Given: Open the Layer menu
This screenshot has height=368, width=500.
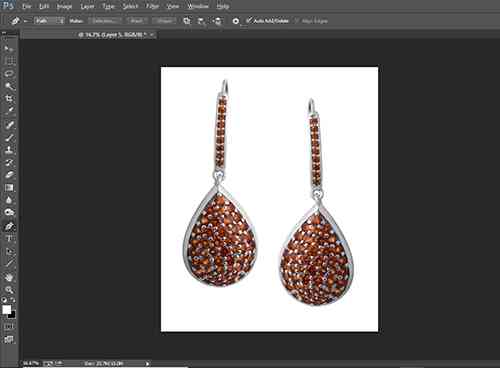Looking at the screenshot, I should click(87, 6).
